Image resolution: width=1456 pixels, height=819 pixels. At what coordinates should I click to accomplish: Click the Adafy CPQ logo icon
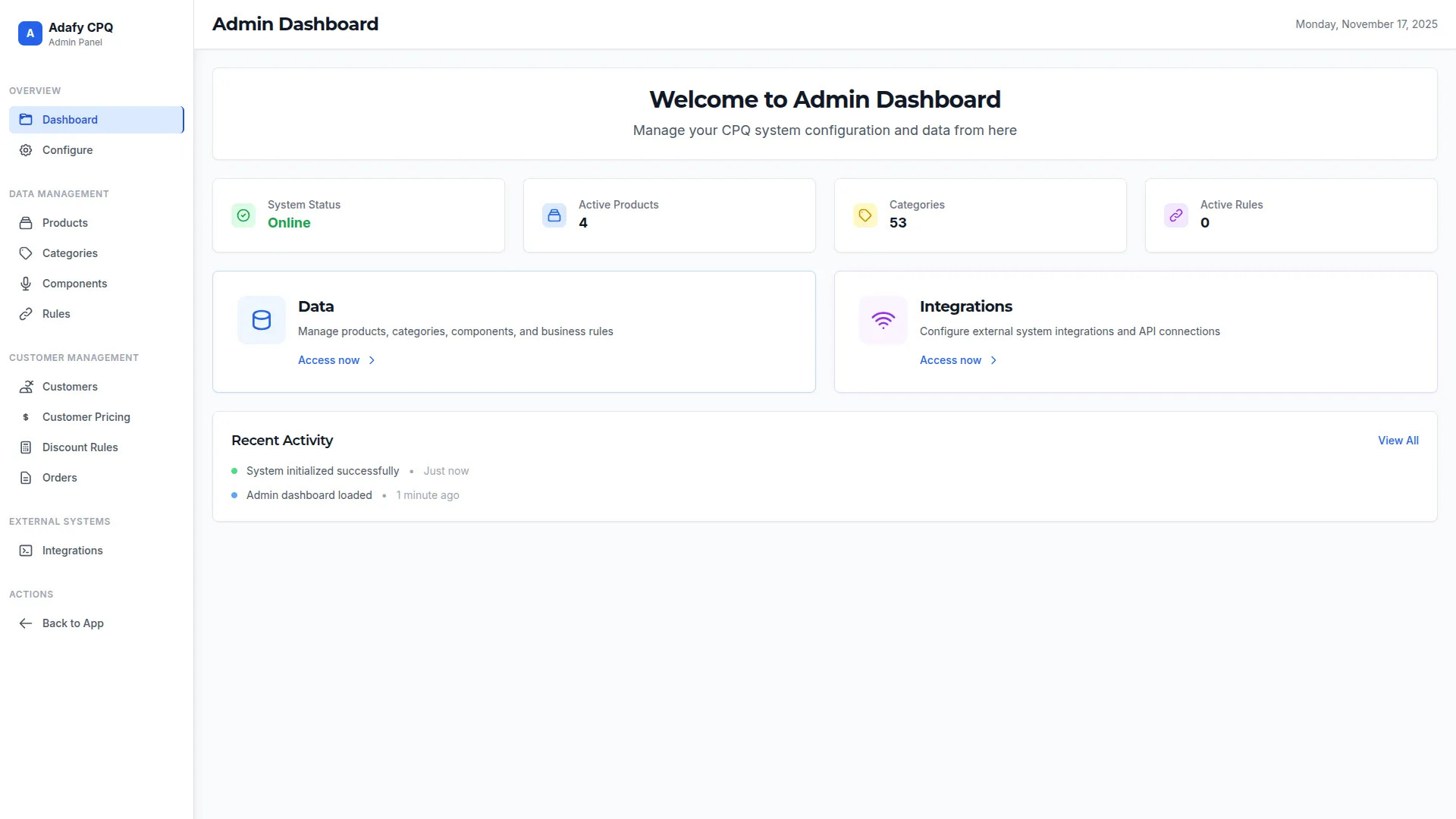(30, 33)
